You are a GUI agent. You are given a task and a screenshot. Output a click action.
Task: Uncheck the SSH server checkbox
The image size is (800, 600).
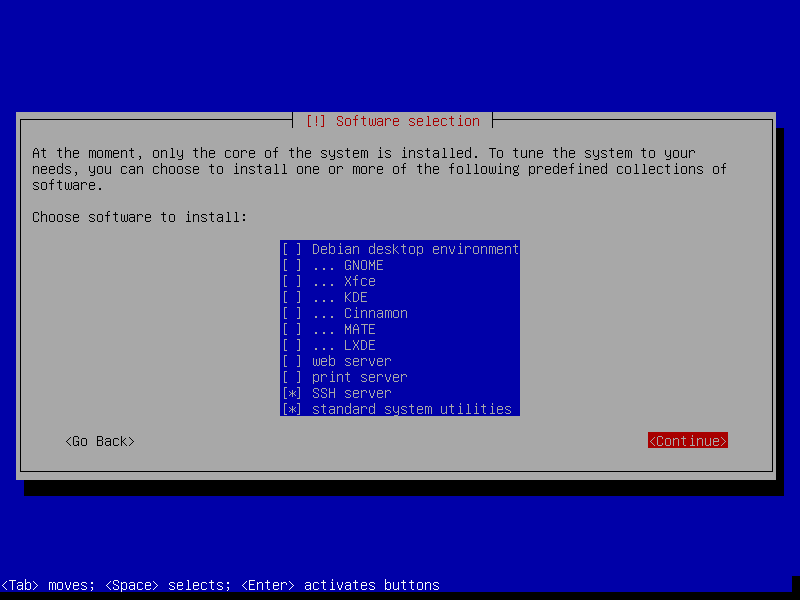tap(292, 393)
